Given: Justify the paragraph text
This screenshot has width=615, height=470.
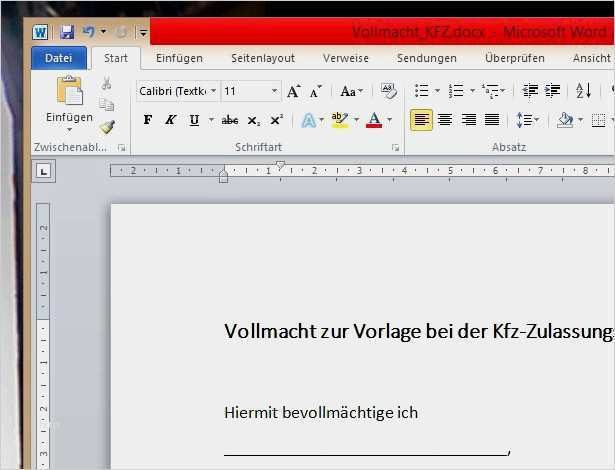Looking at the screenshot, I should [x=492, y=120].
